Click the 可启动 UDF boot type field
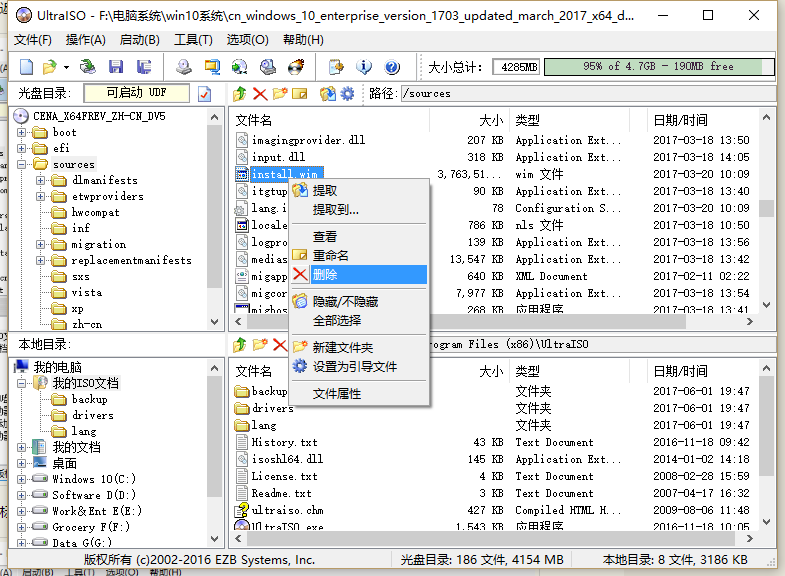 click(137, 93)
